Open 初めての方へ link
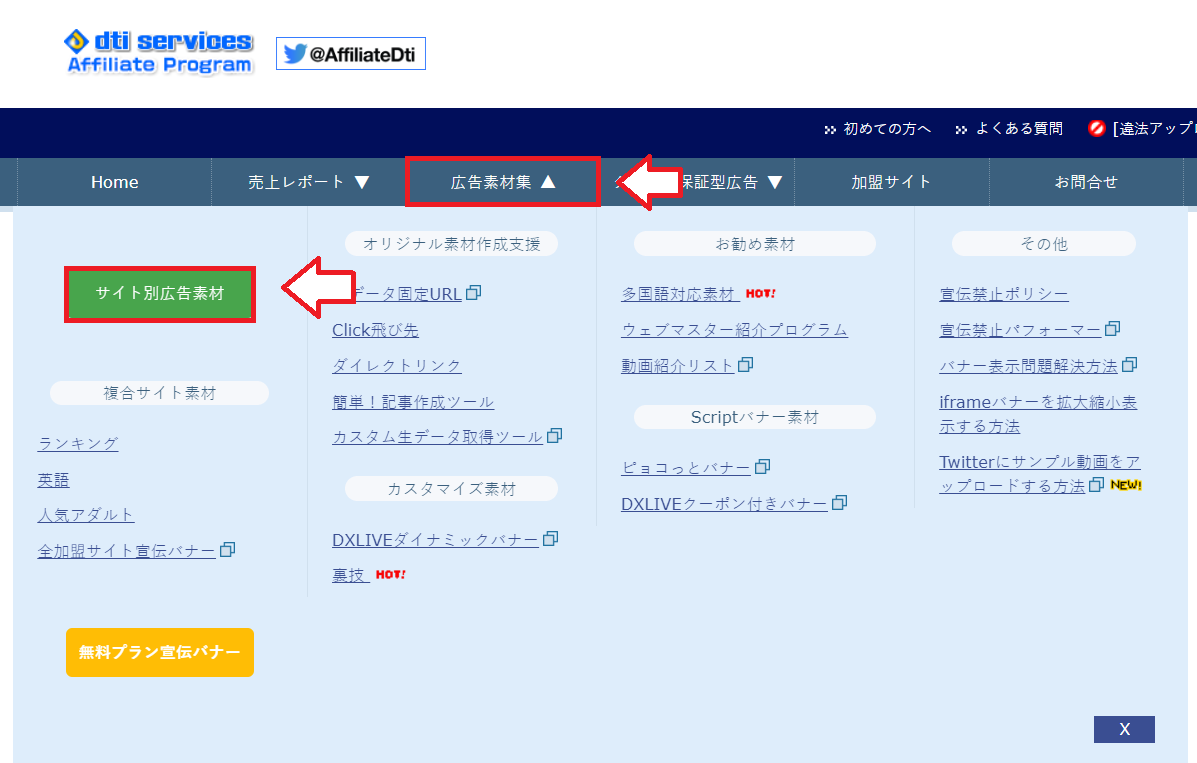The height and width of the screenshot is (763, 1197). click(x=886, y=129)
